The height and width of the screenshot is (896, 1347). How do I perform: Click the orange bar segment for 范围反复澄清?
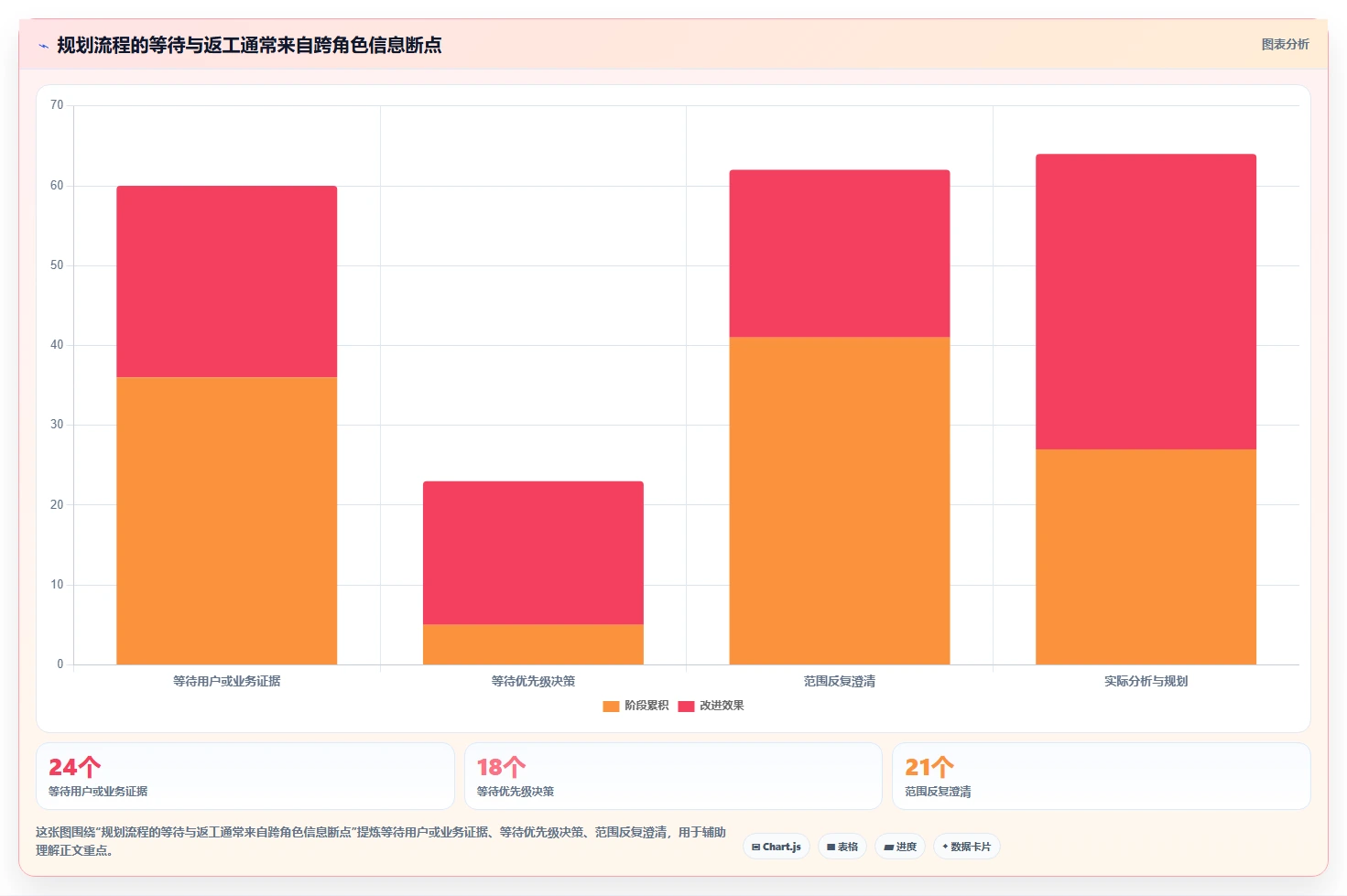(x=840, y=501)
